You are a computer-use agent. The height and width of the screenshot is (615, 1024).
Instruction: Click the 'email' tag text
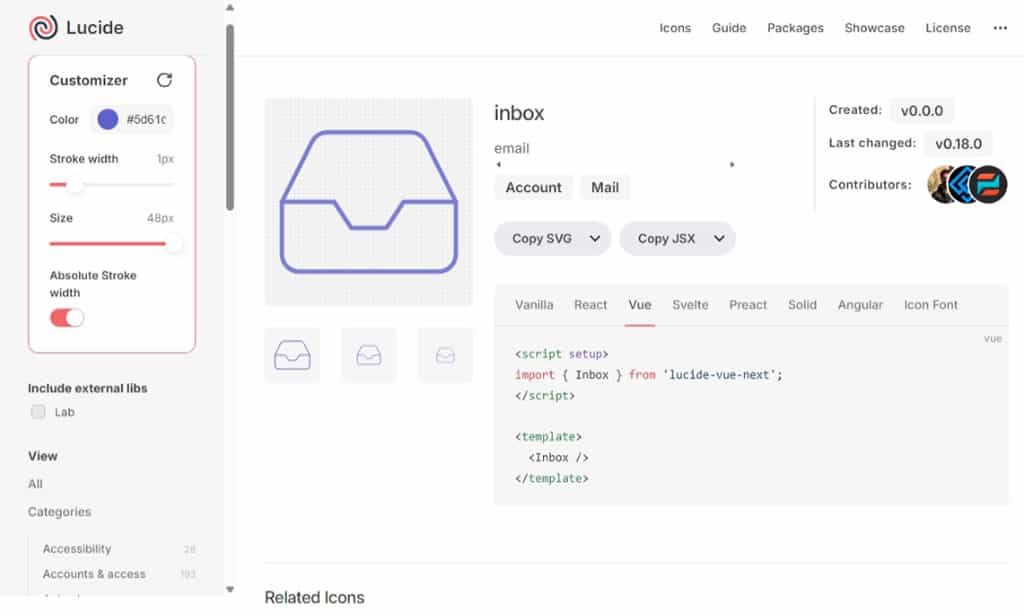point(511,148)
